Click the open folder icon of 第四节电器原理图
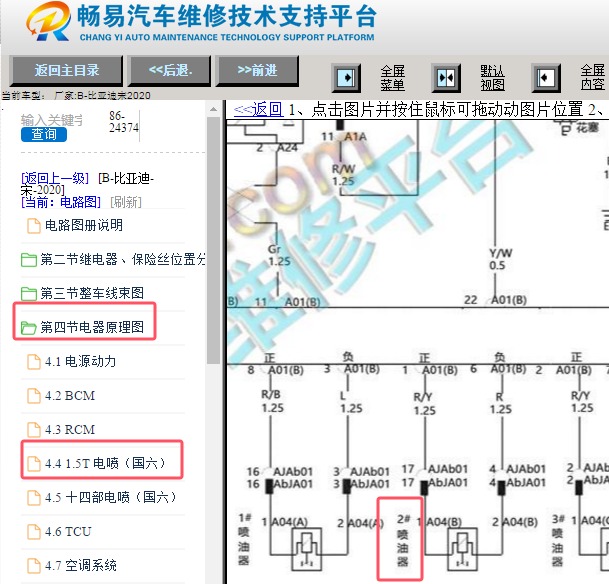Image resolution: width=609 pixels, height=584 pixels. coord(28,328)
